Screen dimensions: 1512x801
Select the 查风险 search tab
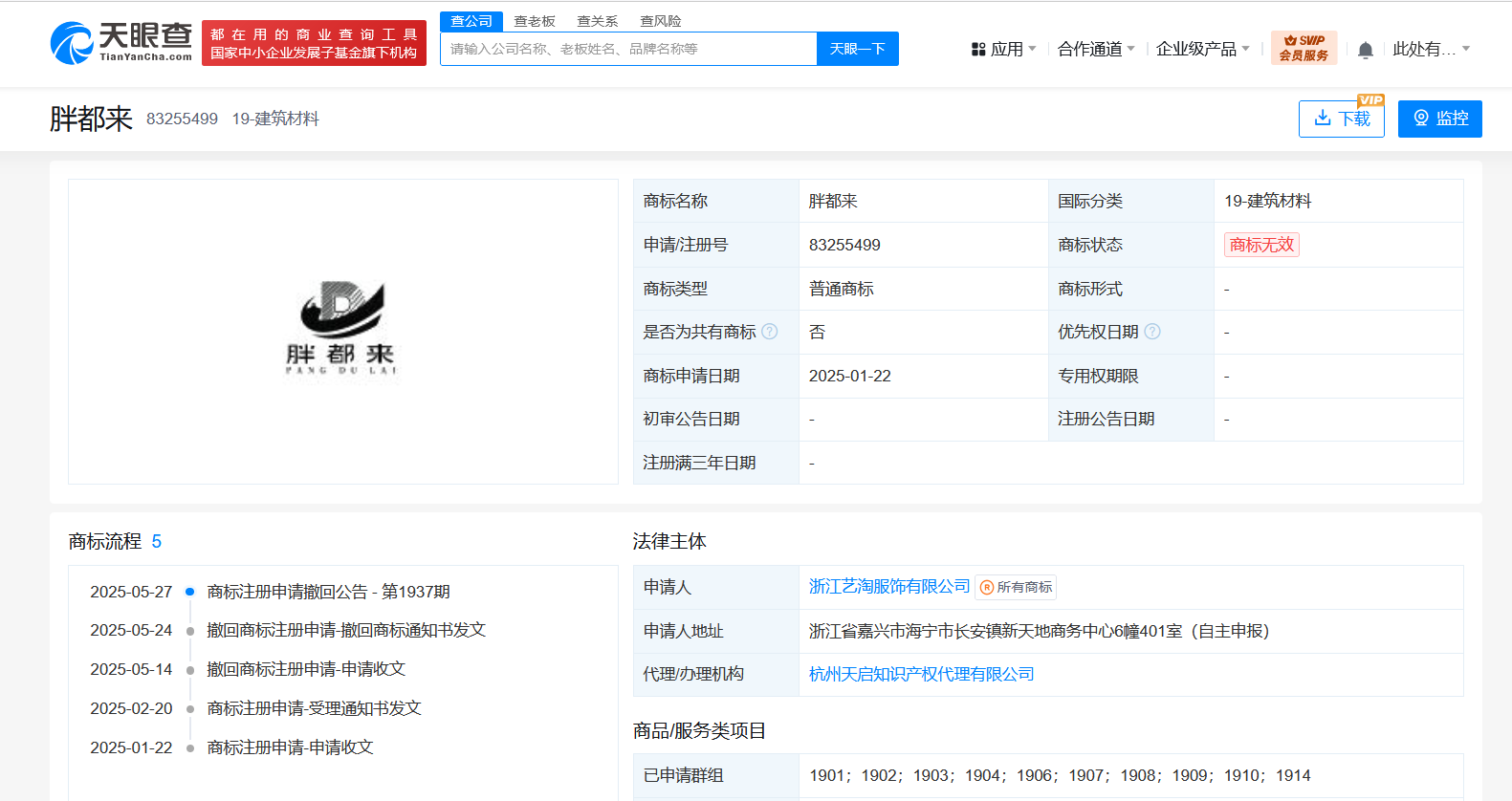click(660, 21)
